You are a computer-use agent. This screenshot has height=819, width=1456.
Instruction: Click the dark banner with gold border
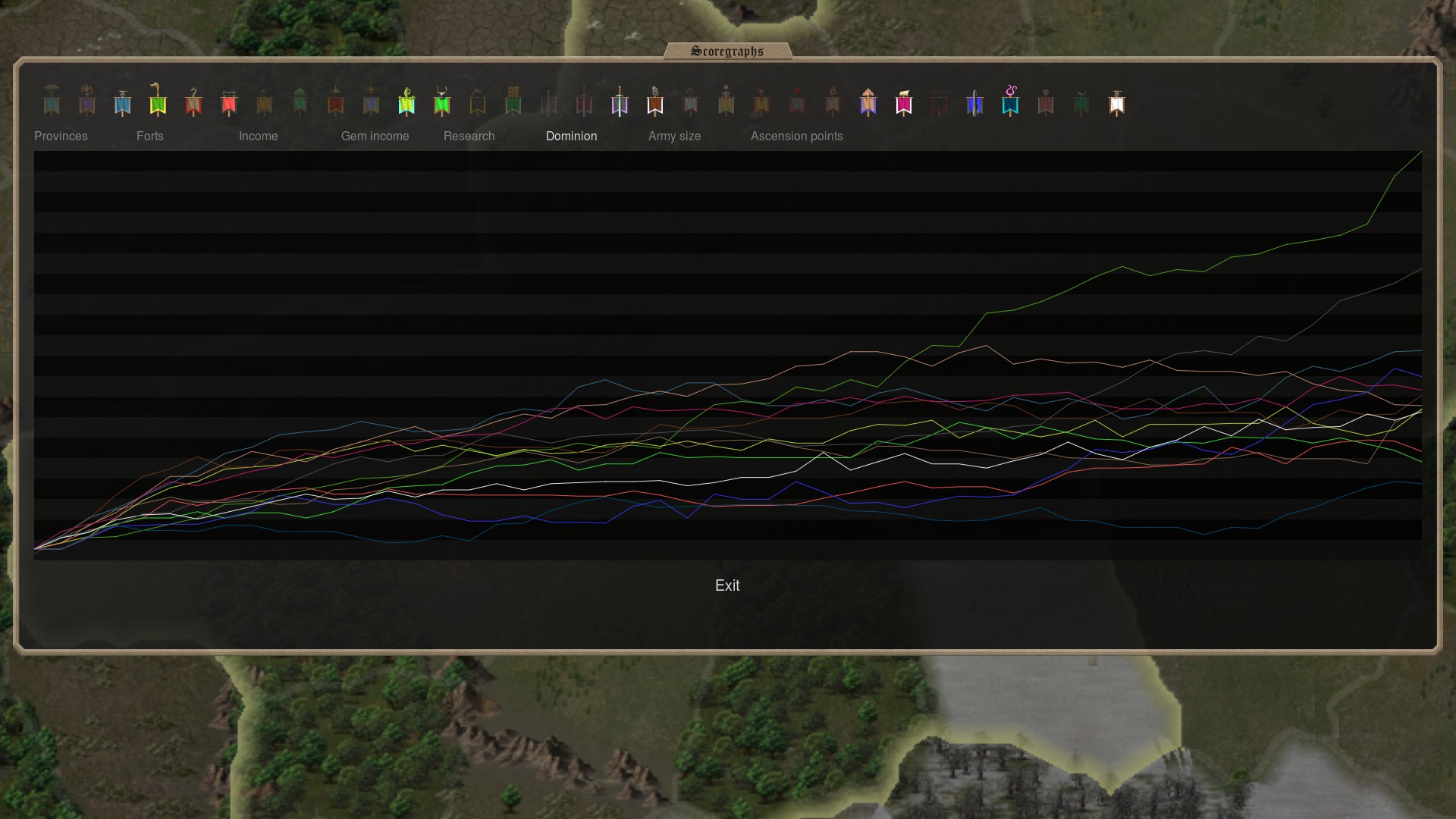[478, 102]
